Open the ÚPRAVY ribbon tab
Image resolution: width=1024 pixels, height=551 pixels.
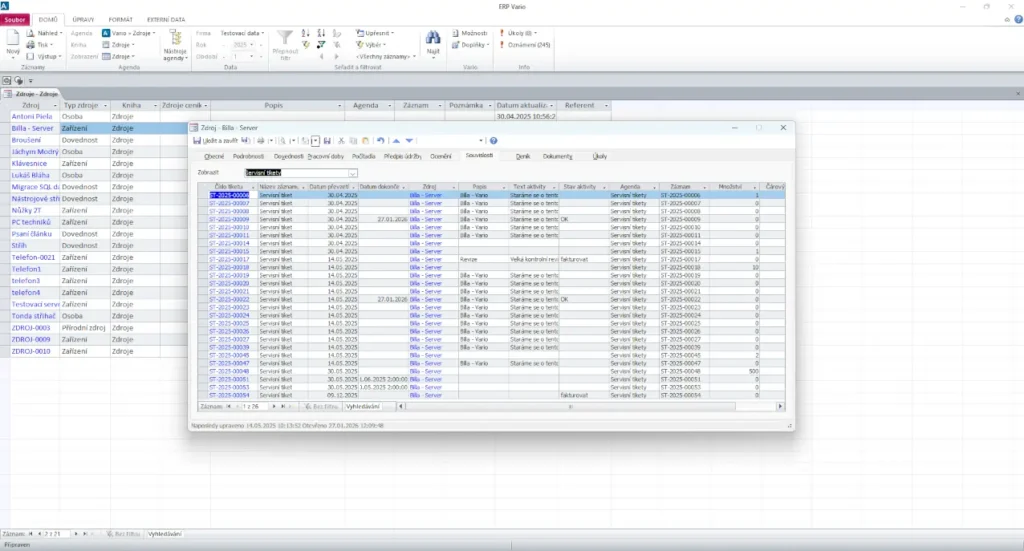[x=84, y=19]
